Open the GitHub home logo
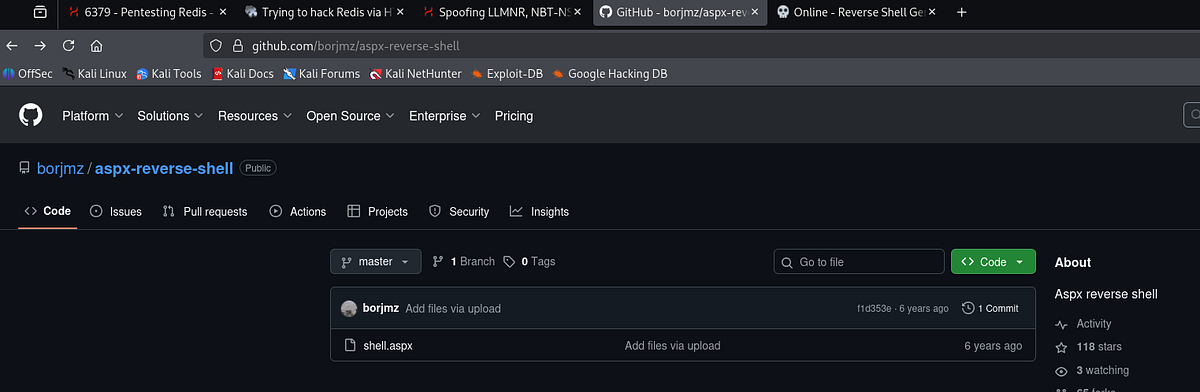The height and width of the screenshot is (392, 1200). coord(30,115)
